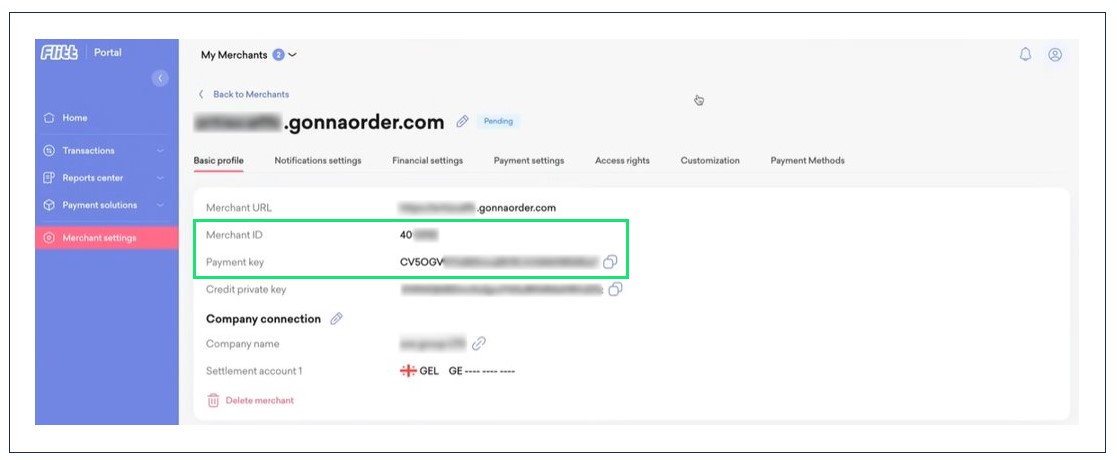Viewport: 1117px width, 460px height.
Task: Switch to the Customization tab
Action: pyautogui.click(x=710, y=161)
